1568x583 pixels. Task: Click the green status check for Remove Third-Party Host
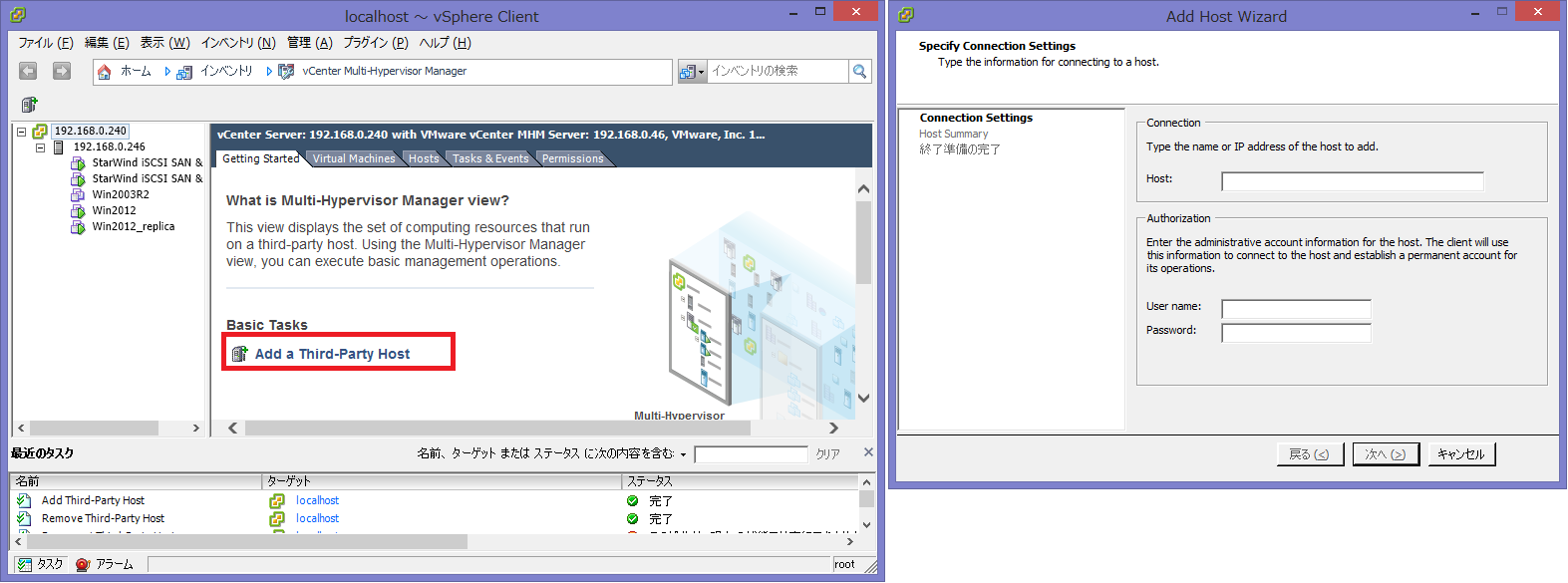[632, 519]
